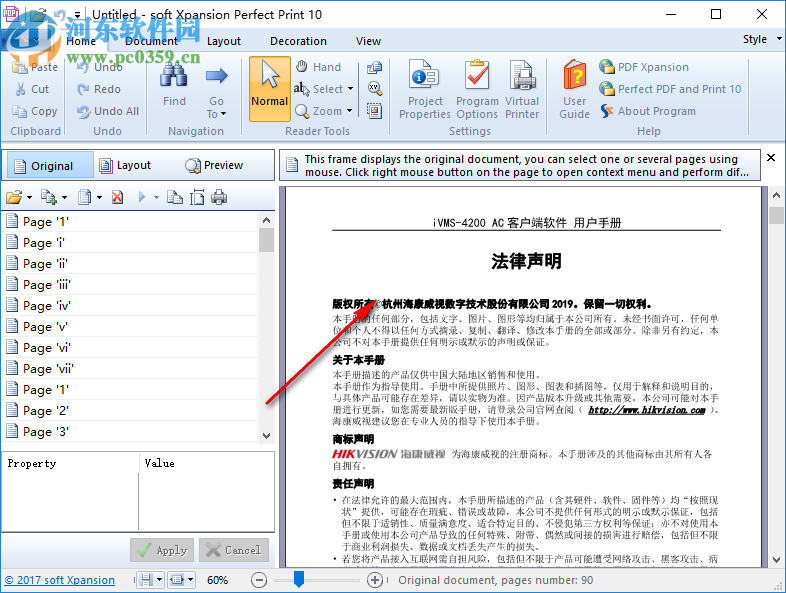The width and height of the screenshot is (786, 593).
Task: Click the Paste button
Action: (x=35, y=67)
